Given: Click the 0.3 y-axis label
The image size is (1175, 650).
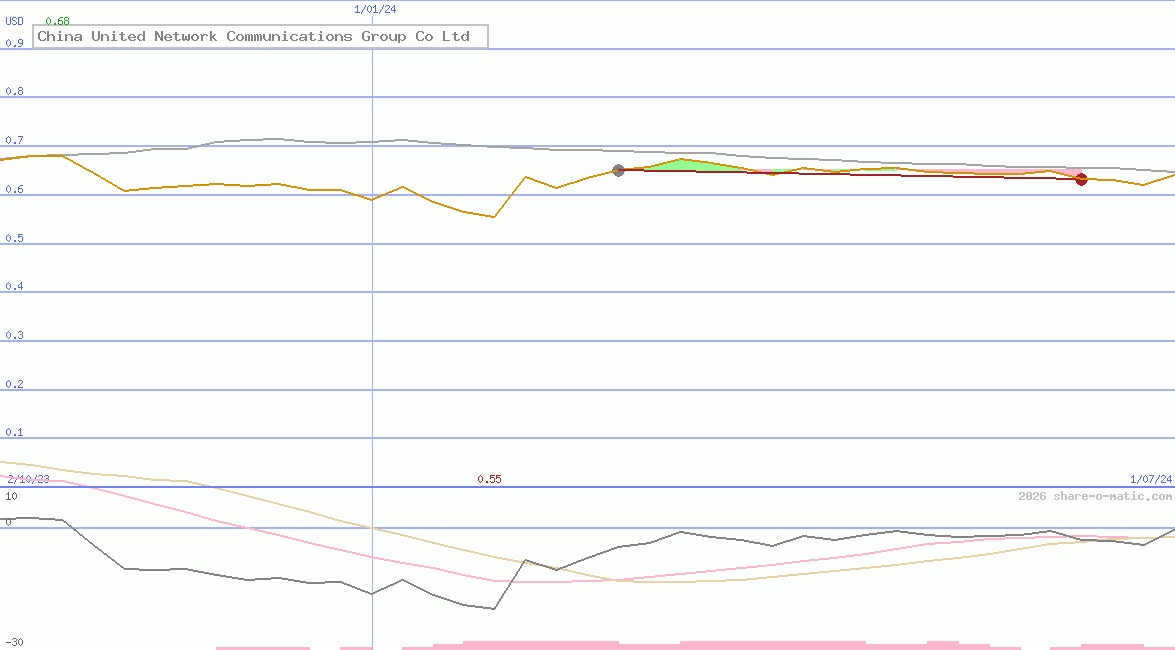Looking at the screenshot, I should tap(14, 335).
